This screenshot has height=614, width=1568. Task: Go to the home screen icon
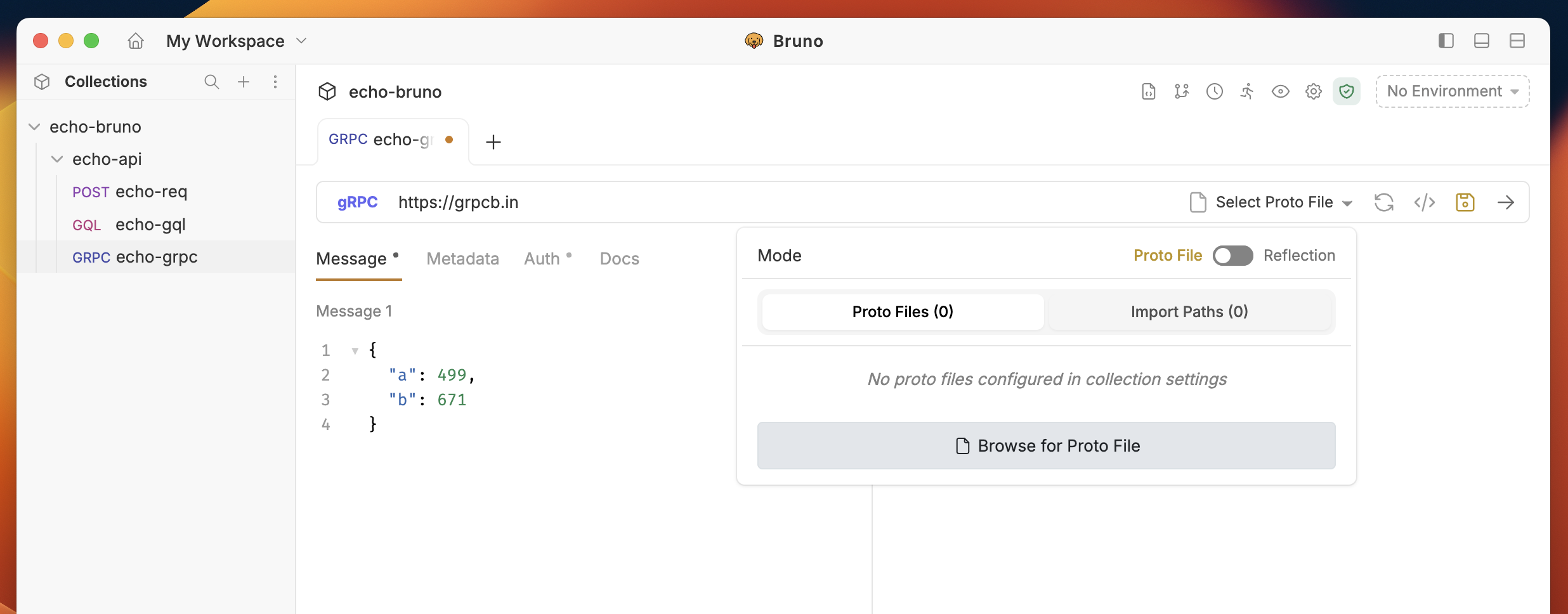click(x=136, y=41)
